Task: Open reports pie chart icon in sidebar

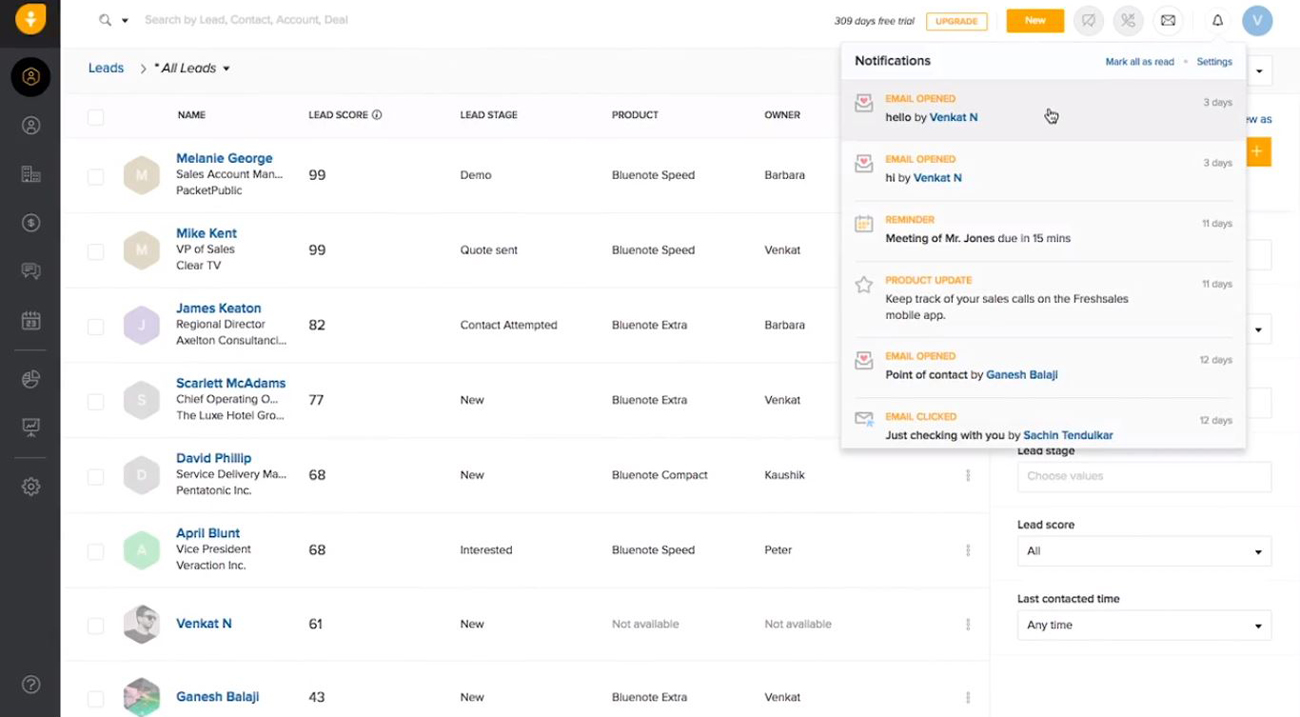Action: 31,379
